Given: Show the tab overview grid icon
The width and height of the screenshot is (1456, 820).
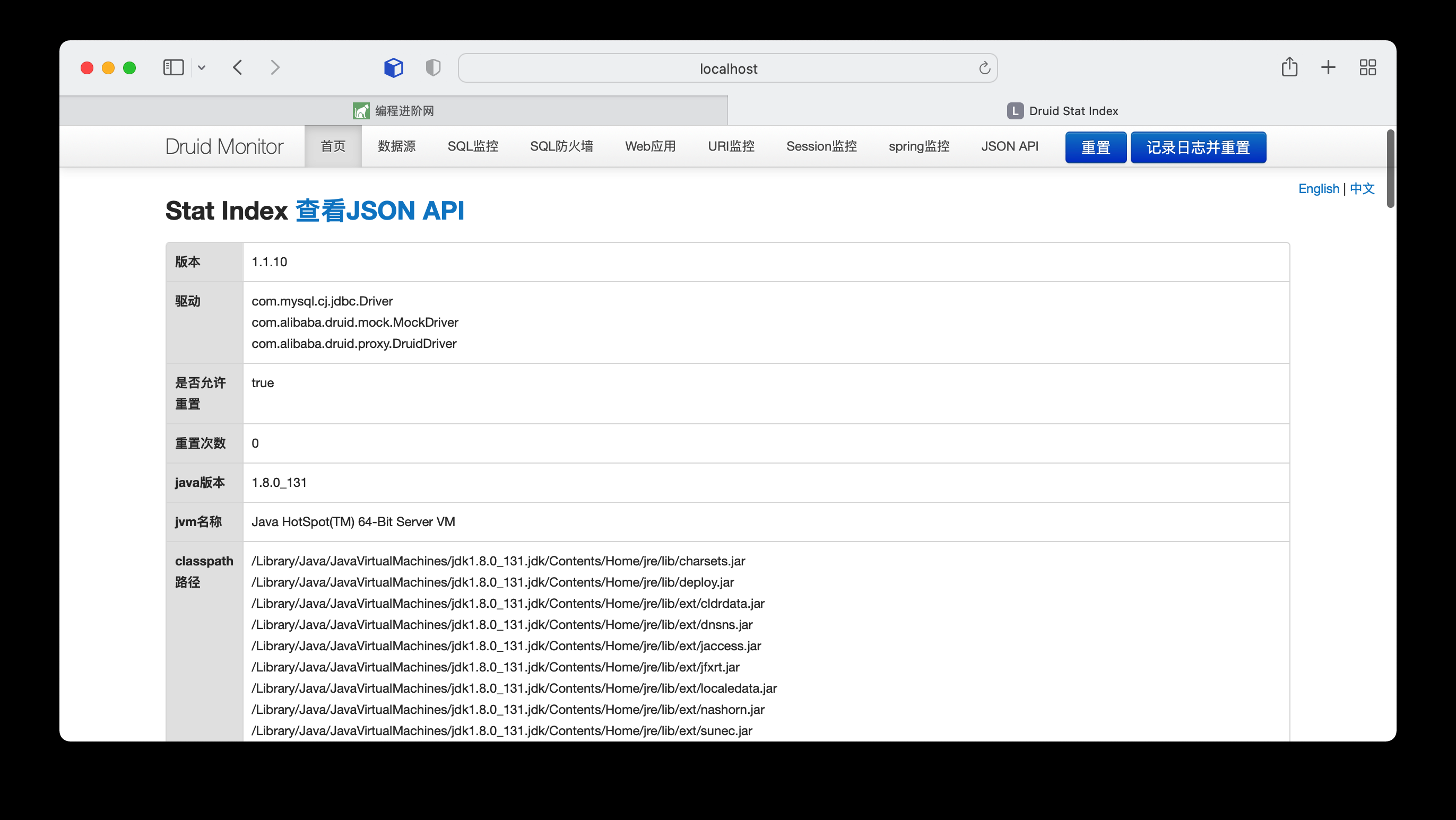Looking at the screenshot, I should (1367, 68).
